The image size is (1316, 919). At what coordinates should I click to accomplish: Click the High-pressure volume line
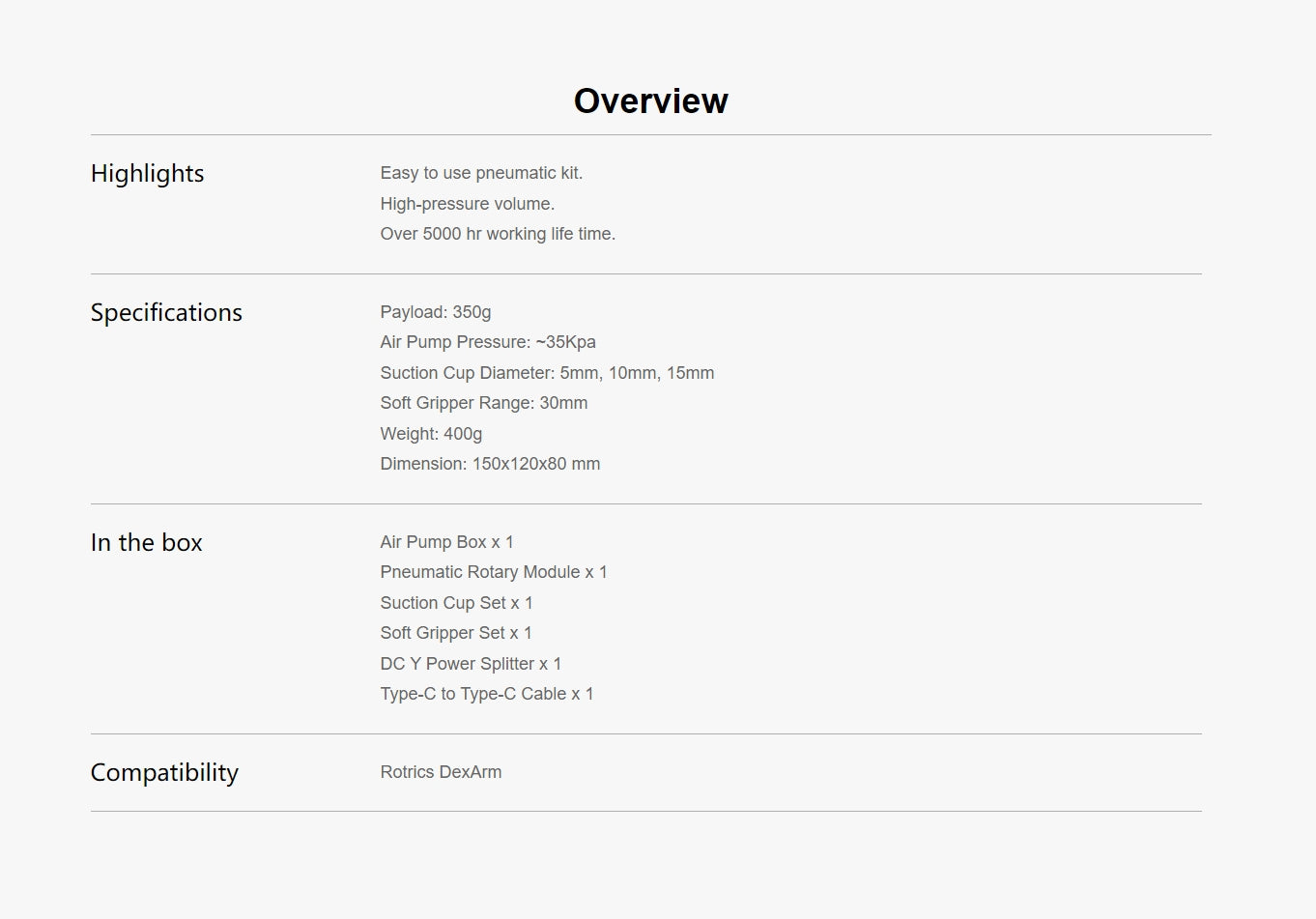(467, 204)
